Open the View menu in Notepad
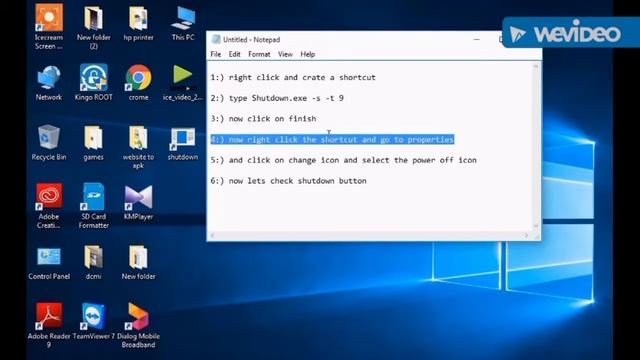This screenshot has width=640, height=360. coord(285,54)
